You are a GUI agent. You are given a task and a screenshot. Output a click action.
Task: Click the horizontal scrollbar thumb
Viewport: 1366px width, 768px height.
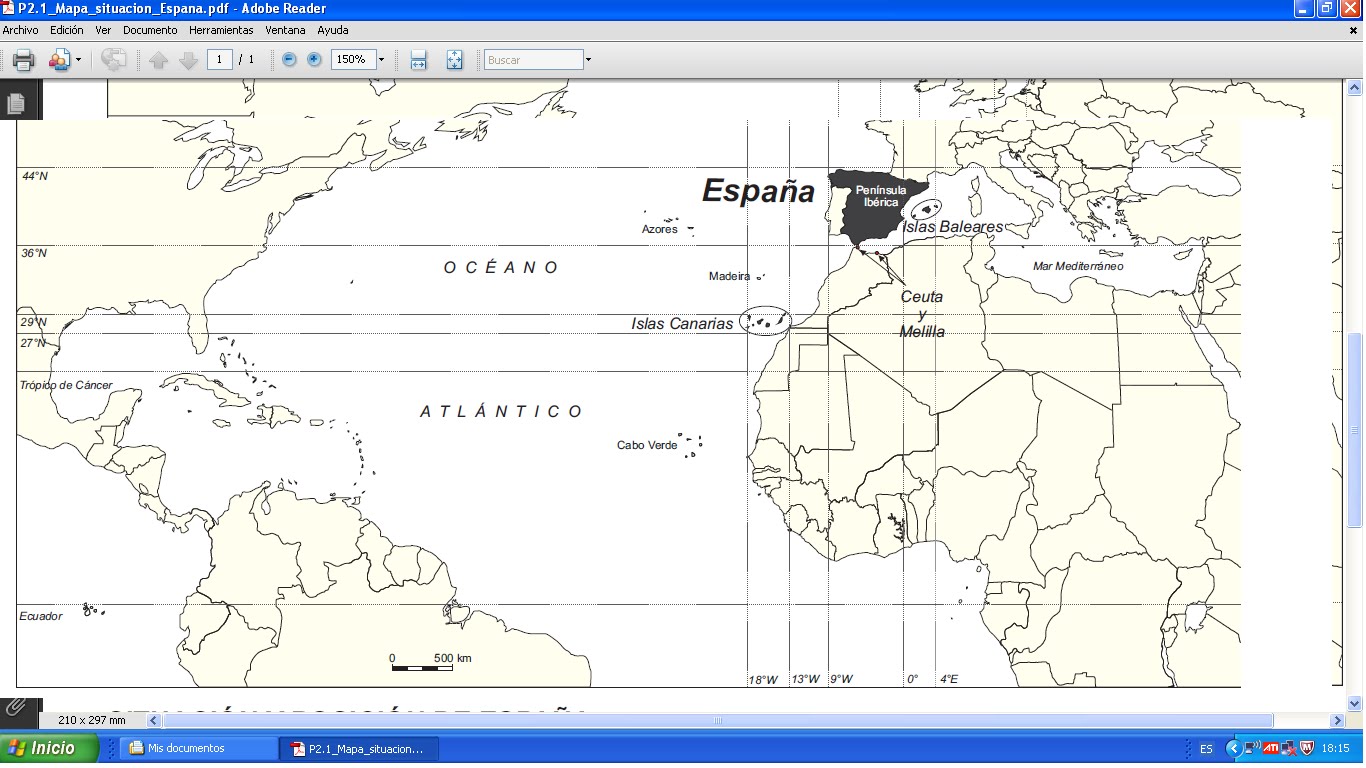coord(718,720)
